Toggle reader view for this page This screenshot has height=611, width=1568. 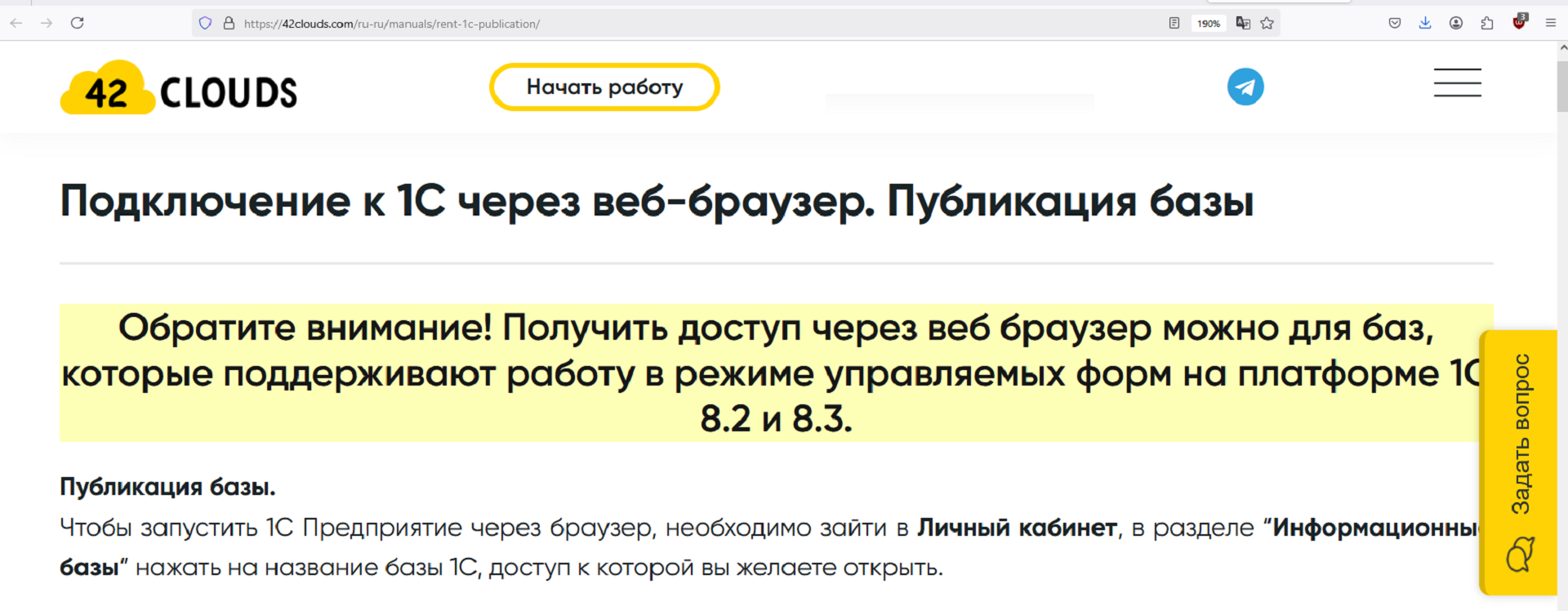click(1174, 24)
